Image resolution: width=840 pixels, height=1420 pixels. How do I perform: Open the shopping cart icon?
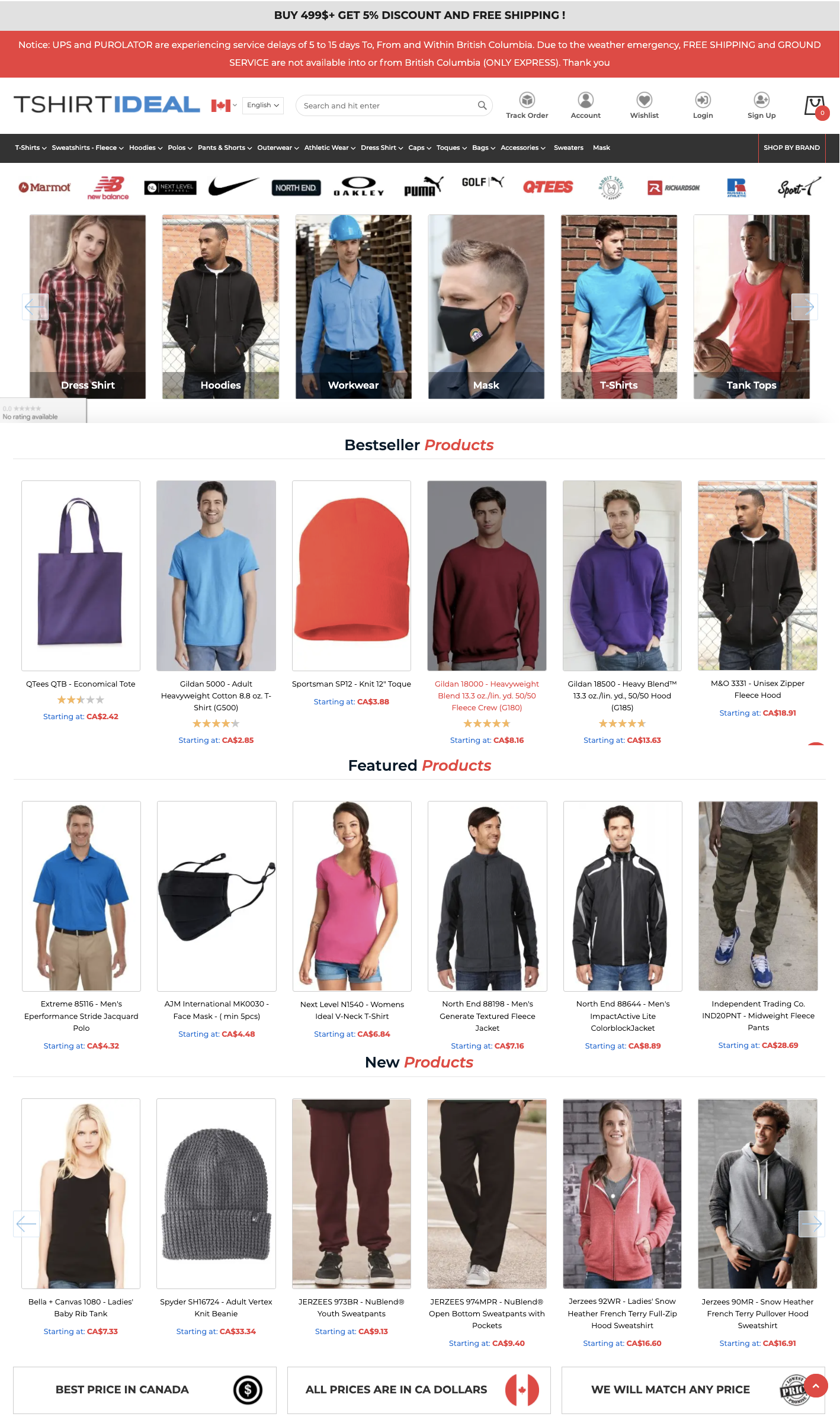click(x=815, y=106)
